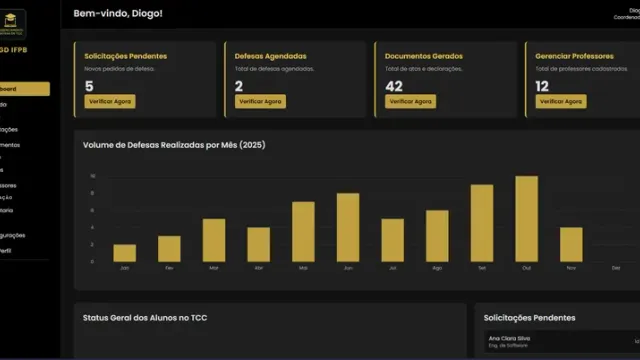This screenshot has height=360, width=640.
Task: Click 'Total de defesas agendadas' subtitle
Action: point(274,69)
